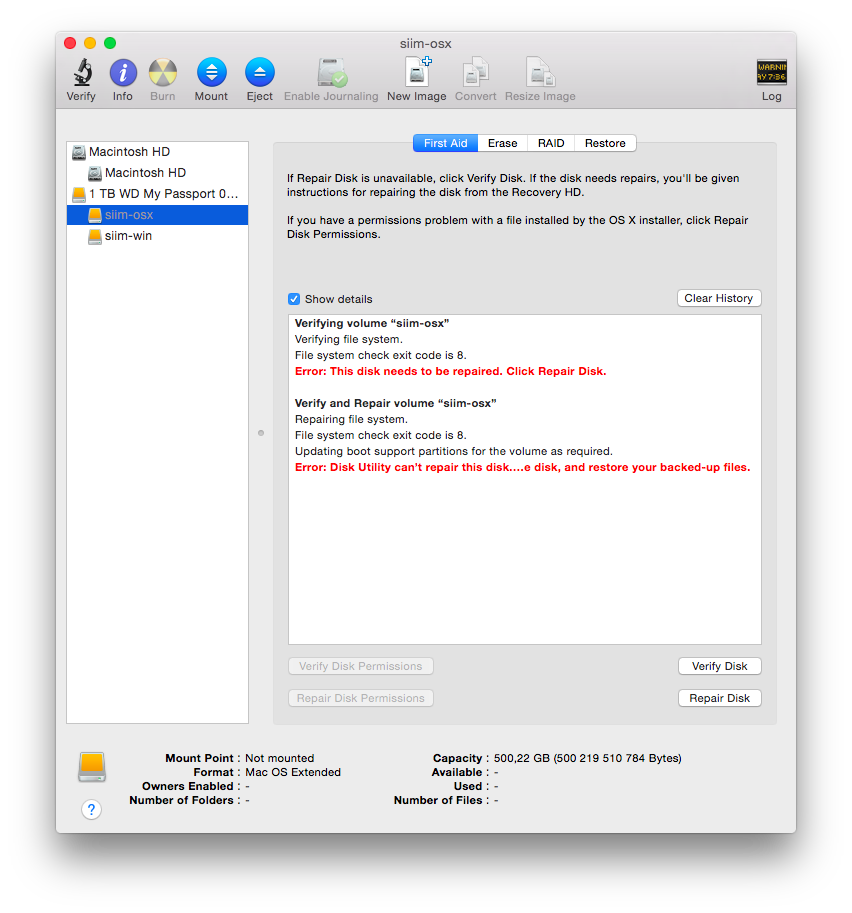Viewport: 852px width, 913px height.
Task: Click the 'Disk Utility can't repair this disk' error
Action: pyautogui.click(x=522, y=468)
